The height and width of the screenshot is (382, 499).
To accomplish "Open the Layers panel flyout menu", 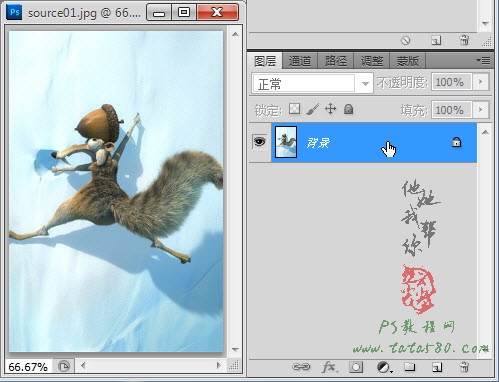I will [x=483, y=60].
